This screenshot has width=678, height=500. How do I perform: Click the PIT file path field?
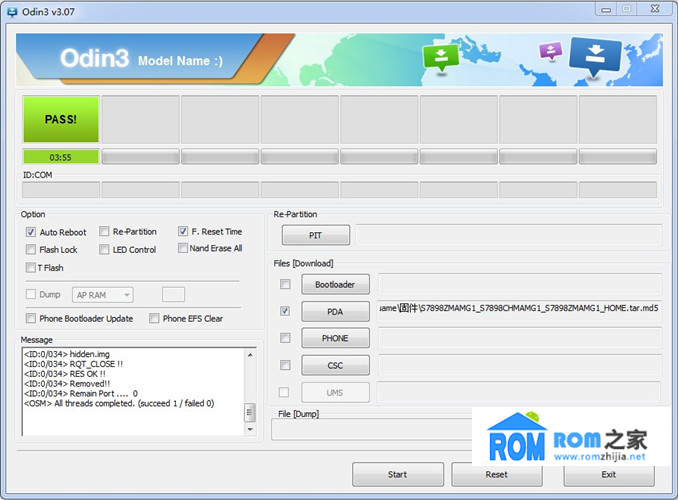click(508, 235)
